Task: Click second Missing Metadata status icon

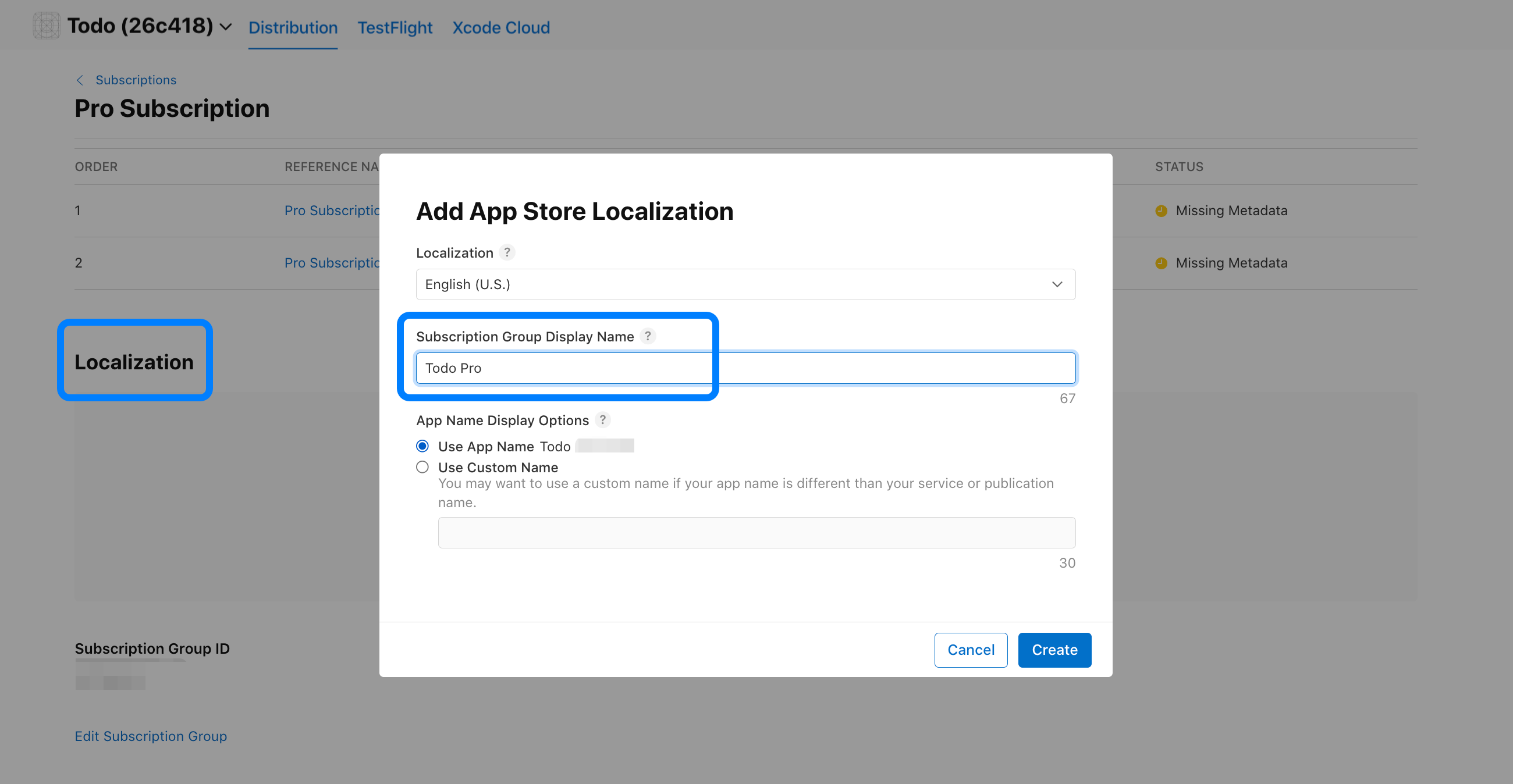Action: (1160, 263)
